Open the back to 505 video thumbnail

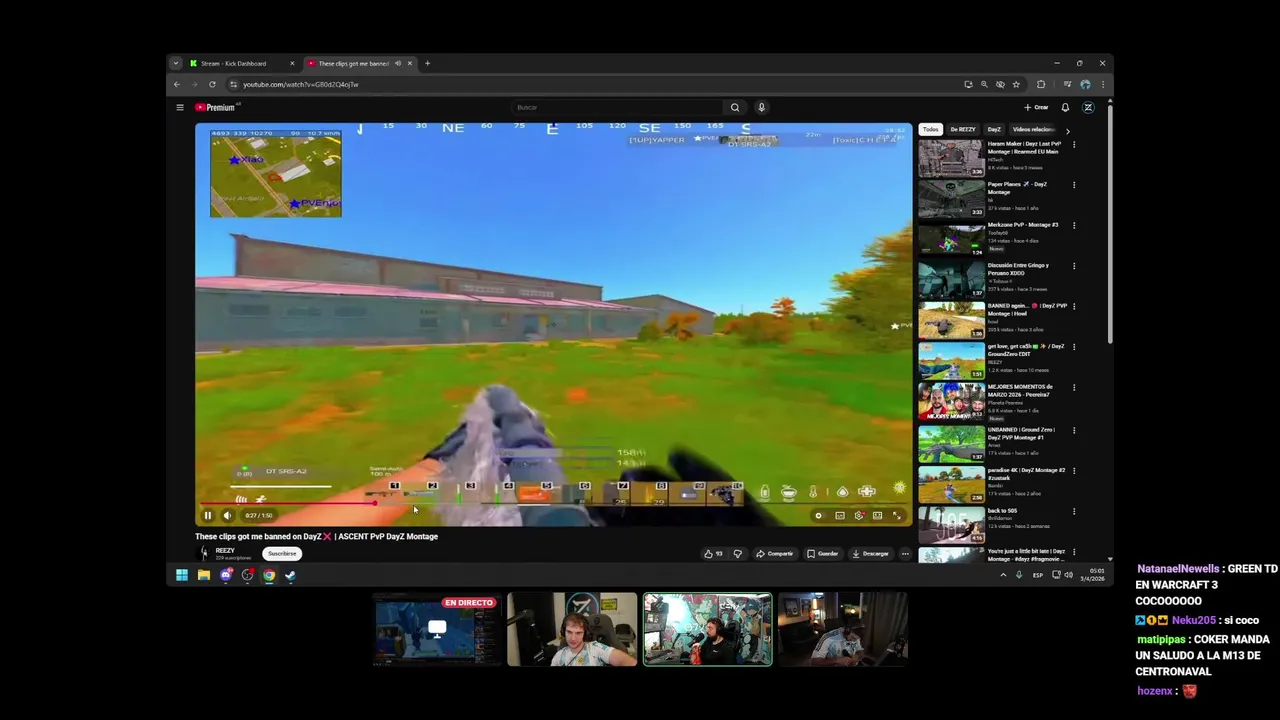(951, 525)
